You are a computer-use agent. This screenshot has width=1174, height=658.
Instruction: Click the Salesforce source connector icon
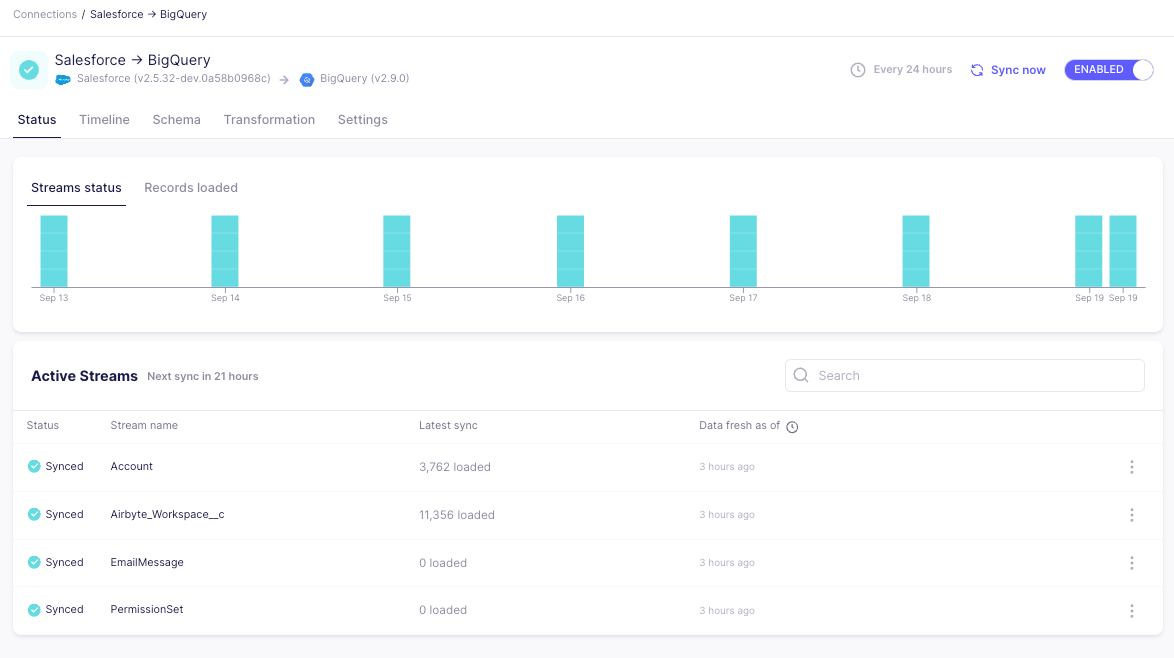tap(62, 79)
